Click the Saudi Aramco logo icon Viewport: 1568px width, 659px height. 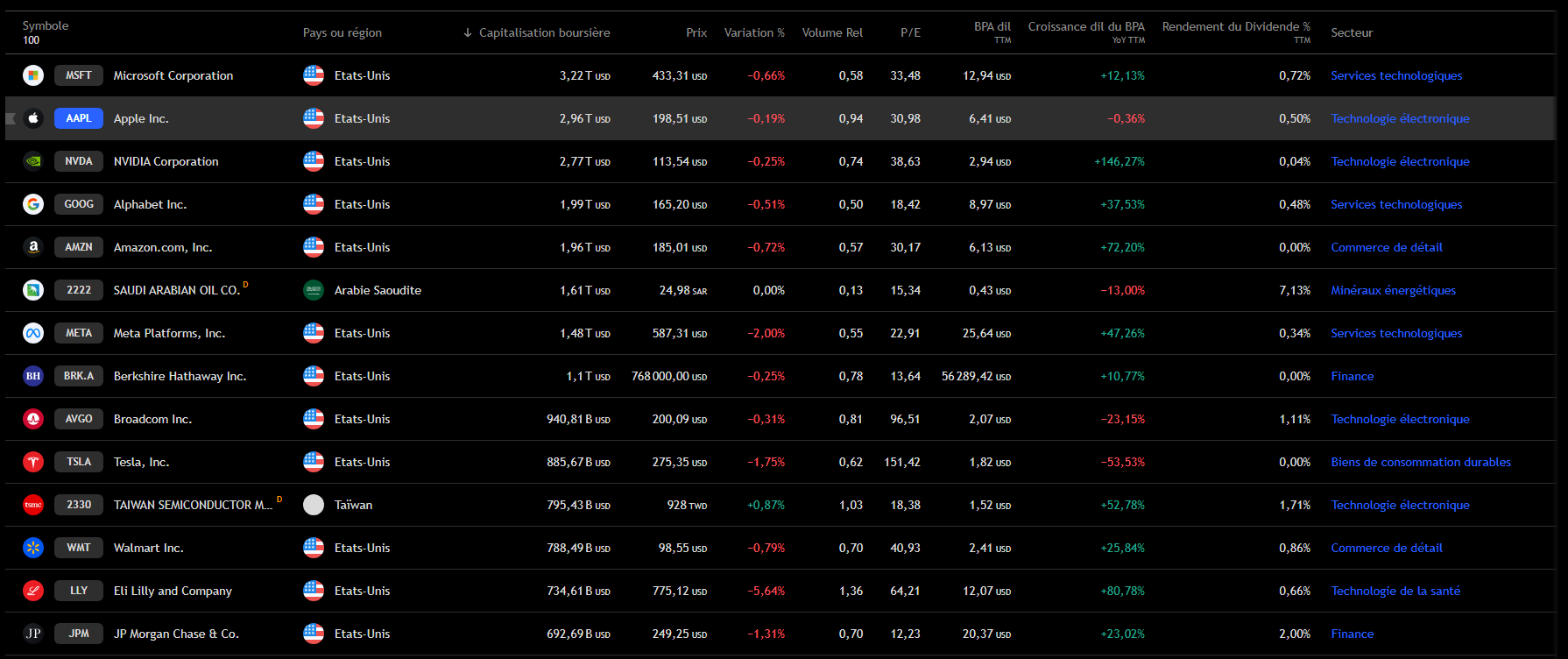[x=33, y=290]
